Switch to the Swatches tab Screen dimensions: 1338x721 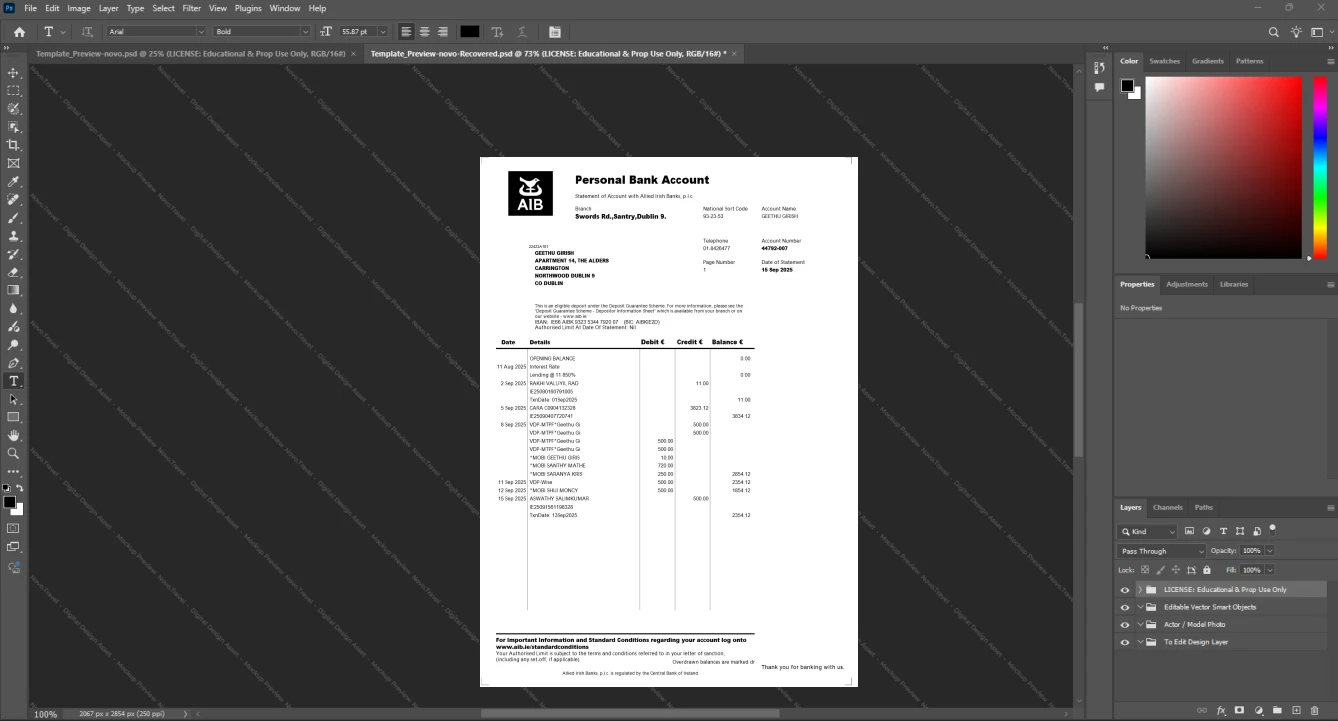click(1164, 61)
